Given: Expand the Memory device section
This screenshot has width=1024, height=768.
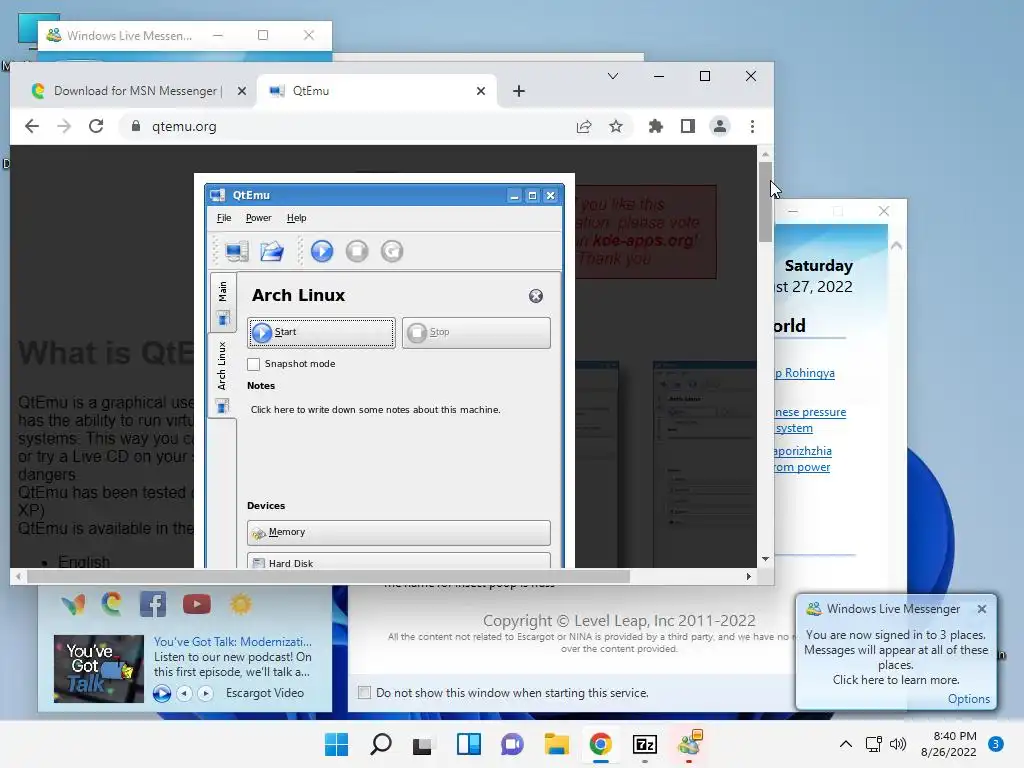Looking at the screenshot, I should 398,532.
